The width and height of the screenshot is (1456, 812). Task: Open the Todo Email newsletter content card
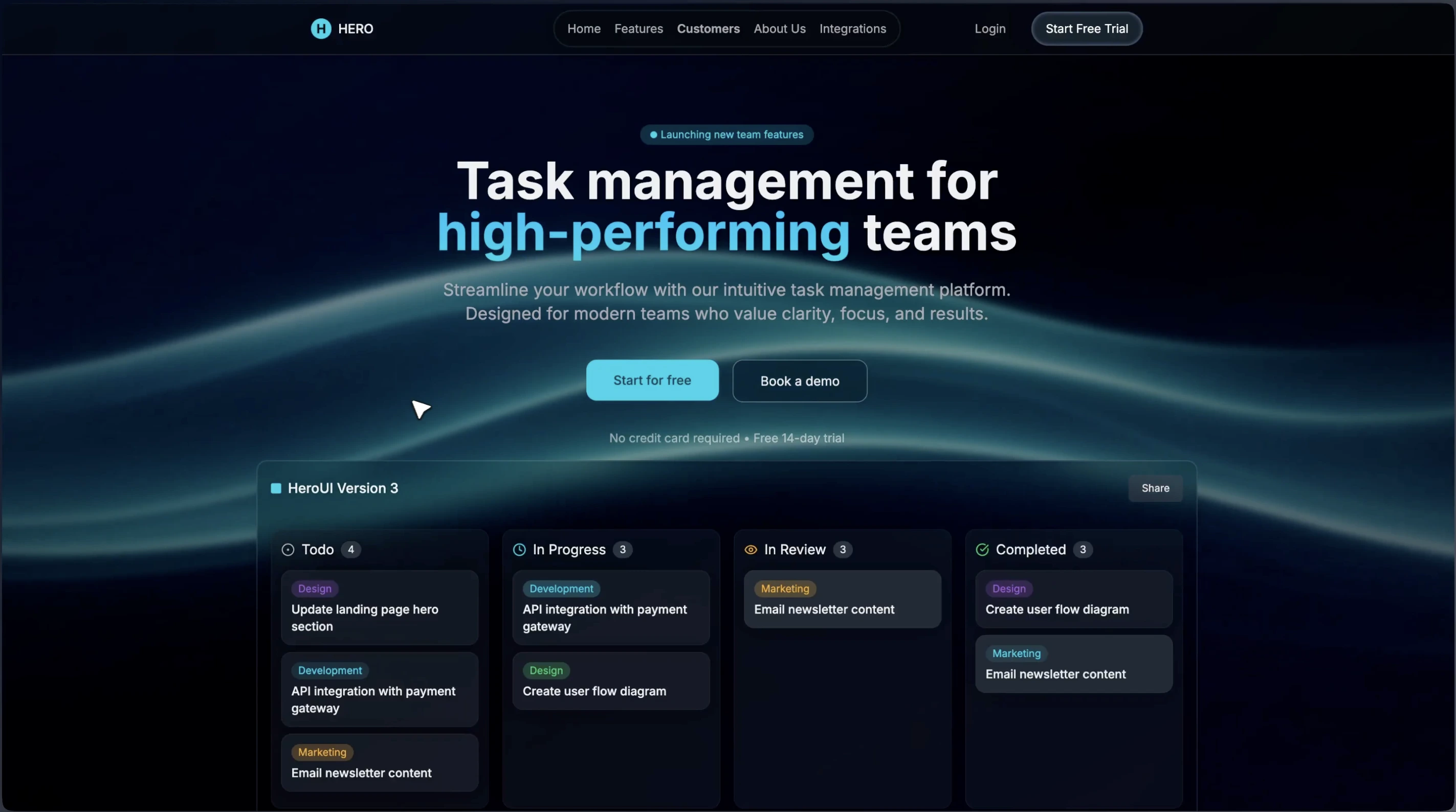click(379, 763)
